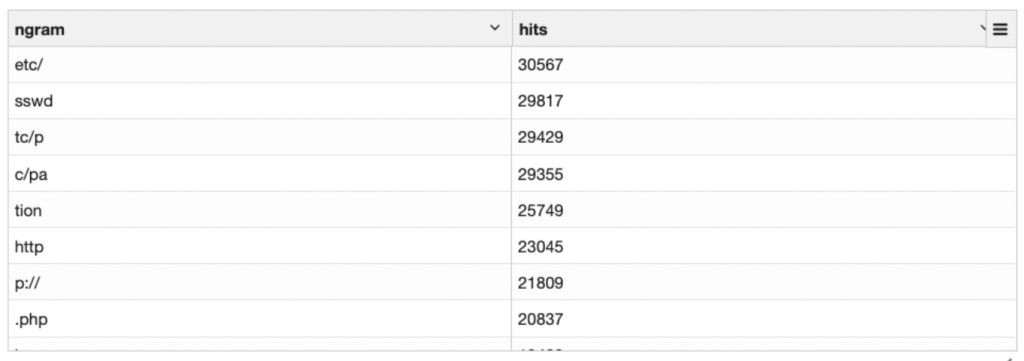The height and width of the screenshot is (361, 1024).
Task: Open the hits column dropdown arrow
Action: (982, 28)
